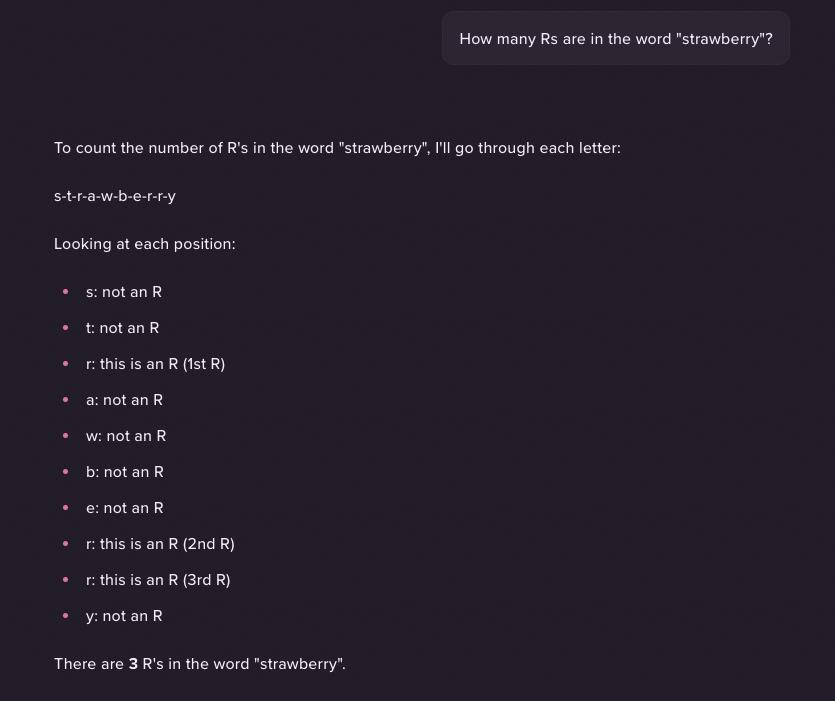This screenshot has width=835, height=701.
Task: Select the "s: not an R" bullet item
Action: (124, 292)
